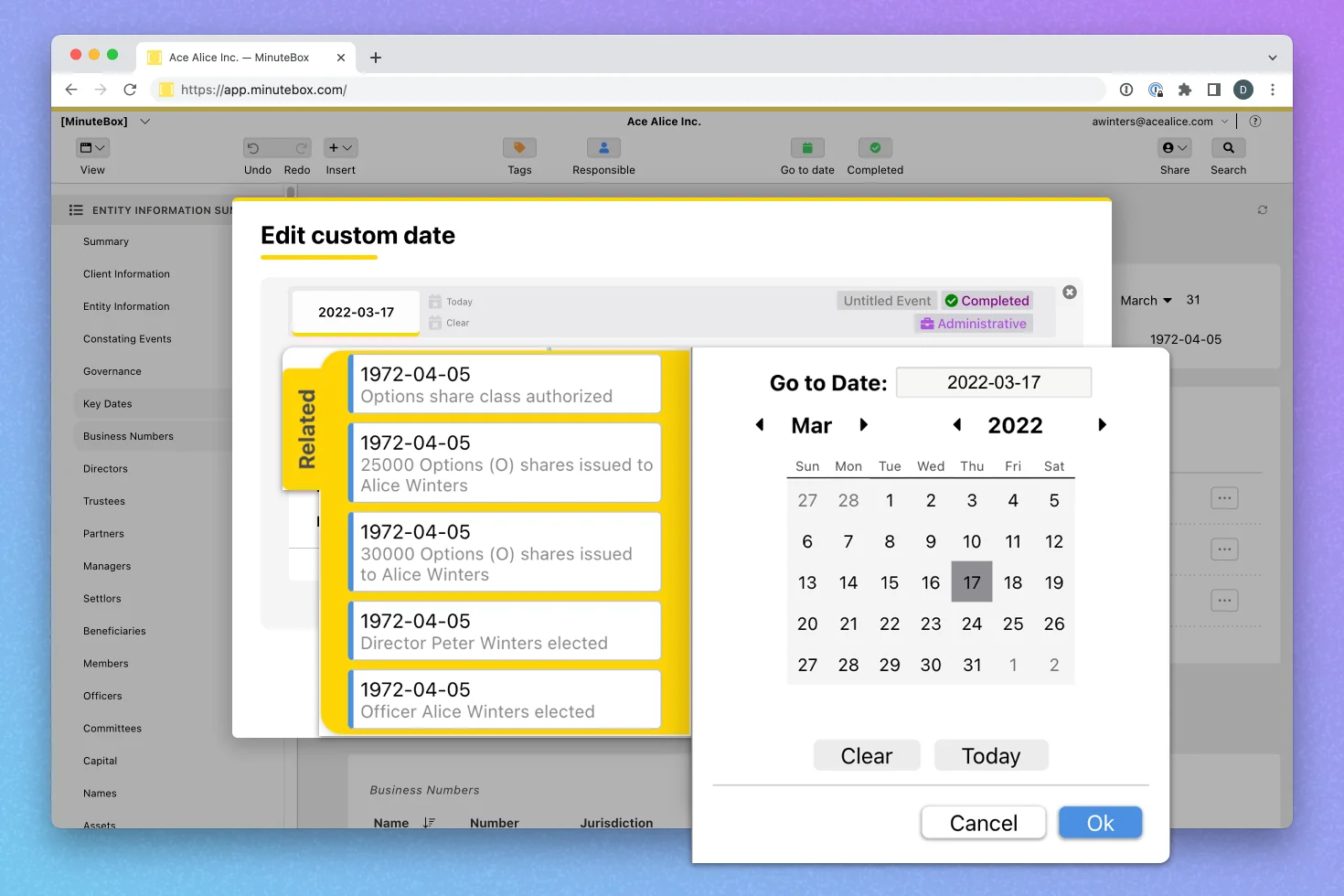The height and width of the screenshot is (896, 1344).
Task: Click the Undo arrow icon
Action: tap(254, 148)
